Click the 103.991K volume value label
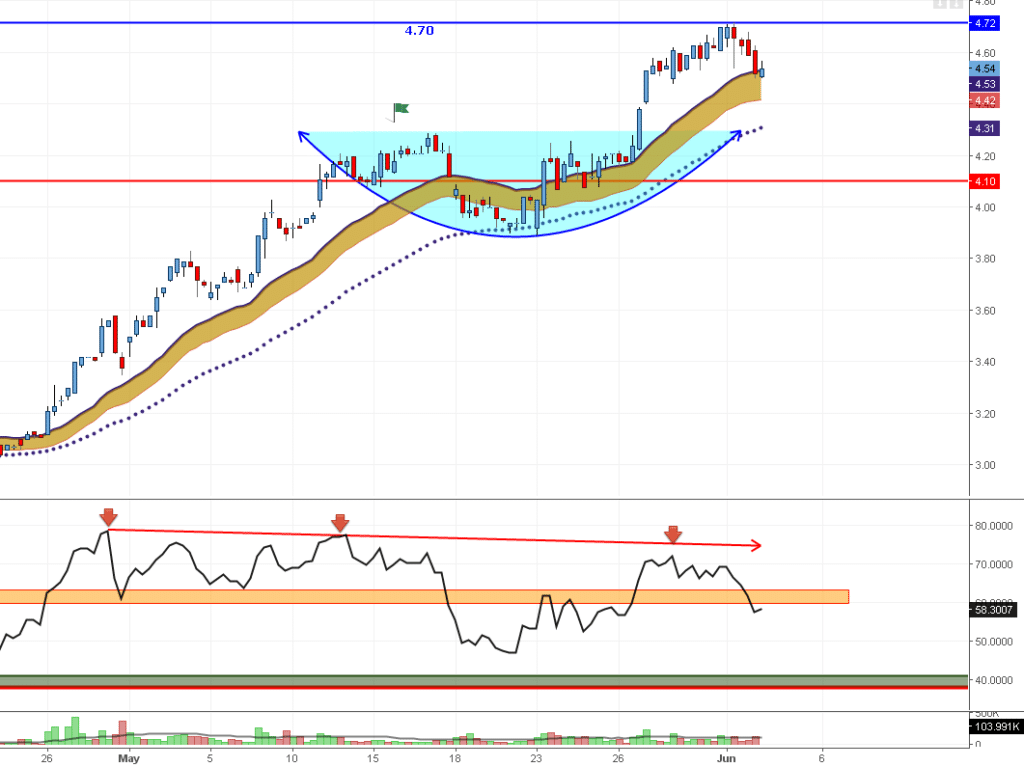The width and height of the screenshot is (1024, 767). click(x=995, y=726)
